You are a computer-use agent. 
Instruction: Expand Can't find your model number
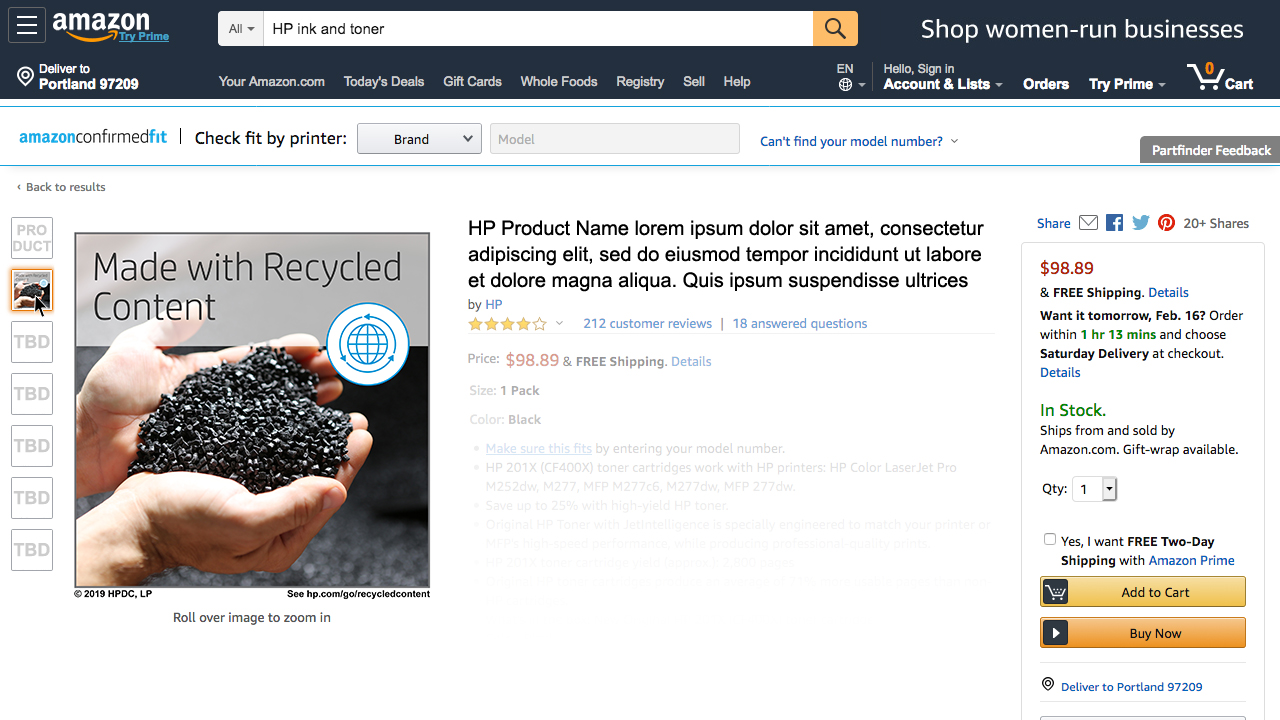click(858, 141)
